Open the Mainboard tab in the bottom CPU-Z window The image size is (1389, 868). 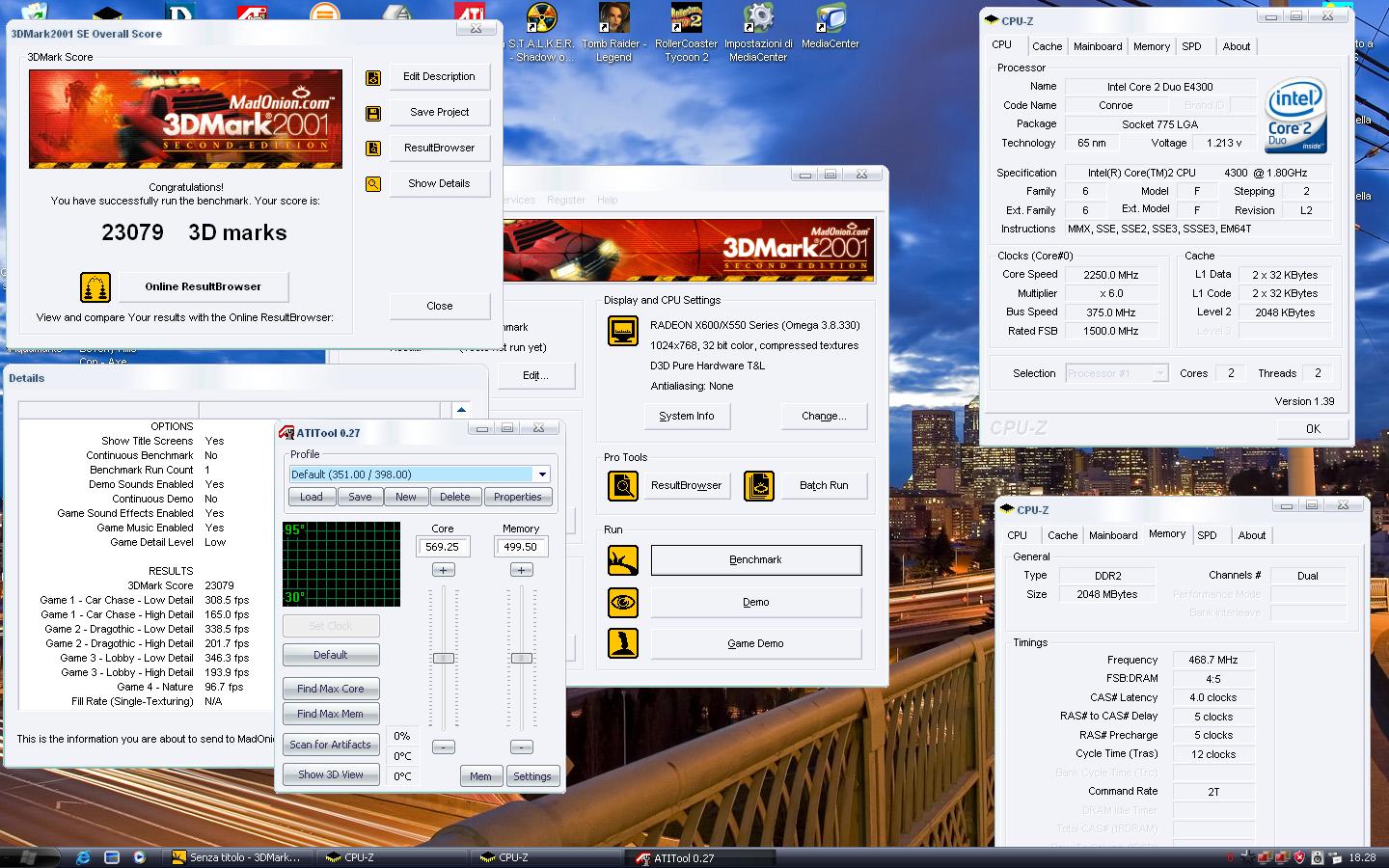1113,535
